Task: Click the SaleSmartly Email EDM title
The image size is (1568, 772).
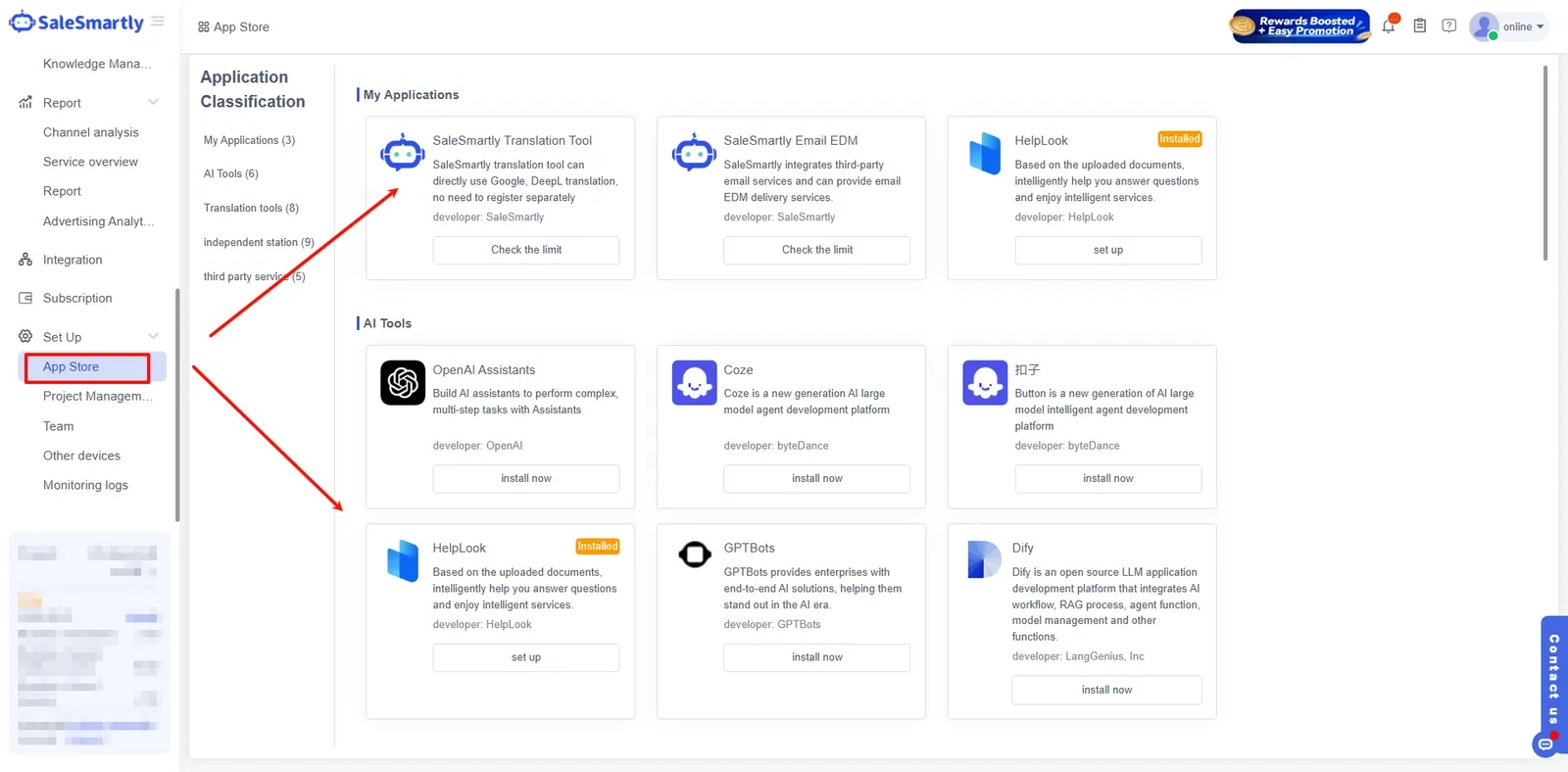Action: 791,140
